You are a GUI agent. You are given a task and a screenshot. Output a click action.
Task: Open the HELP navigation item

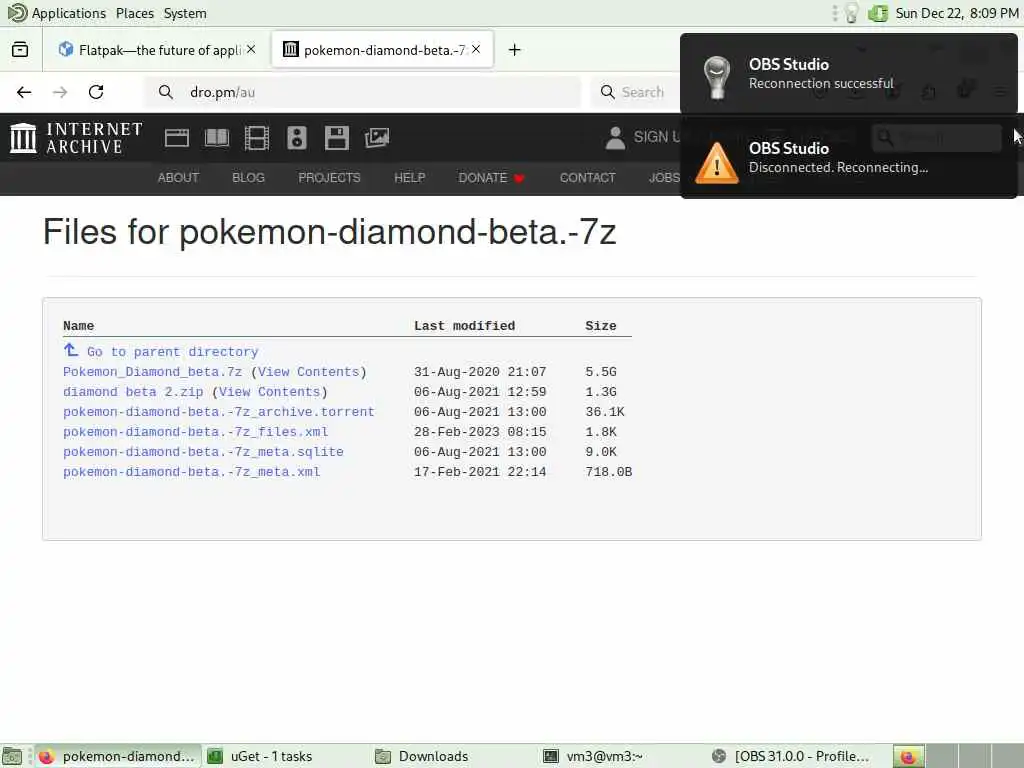pyautogui.click(x=409, y=178)
